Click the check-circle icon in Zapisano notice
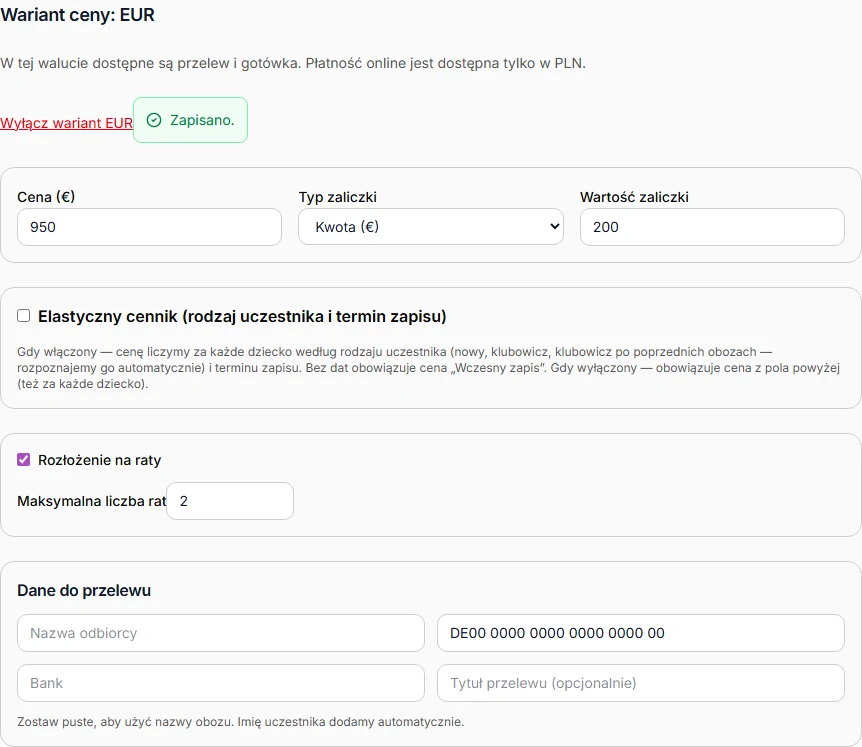 click(154, 120)
